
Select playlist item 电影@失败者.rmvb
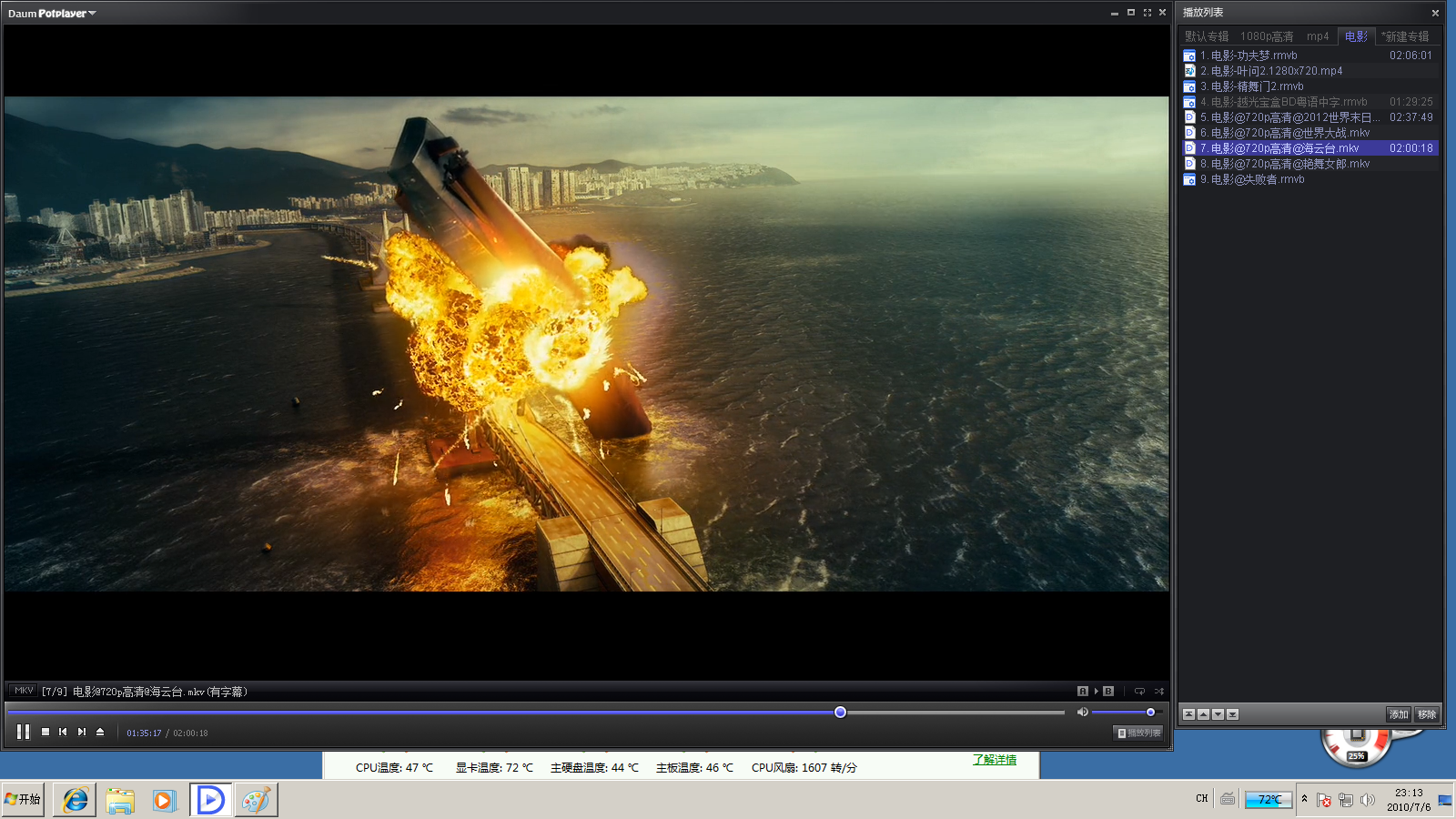point(1310,179)
